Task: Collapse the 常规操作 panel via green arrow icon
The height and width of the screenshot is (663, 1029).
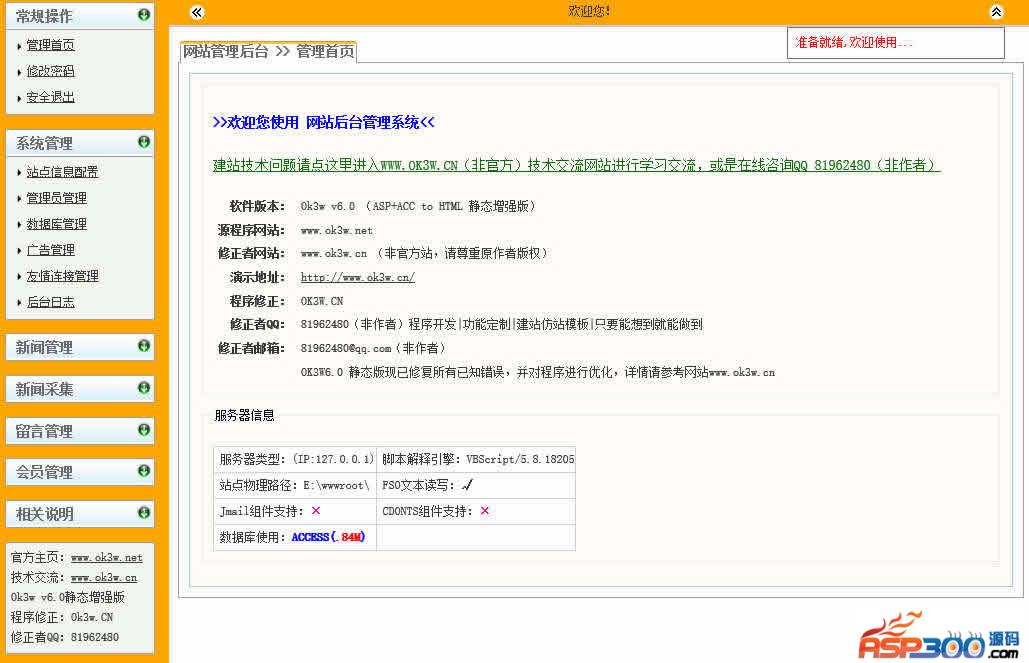Action: tap(144, 15)
